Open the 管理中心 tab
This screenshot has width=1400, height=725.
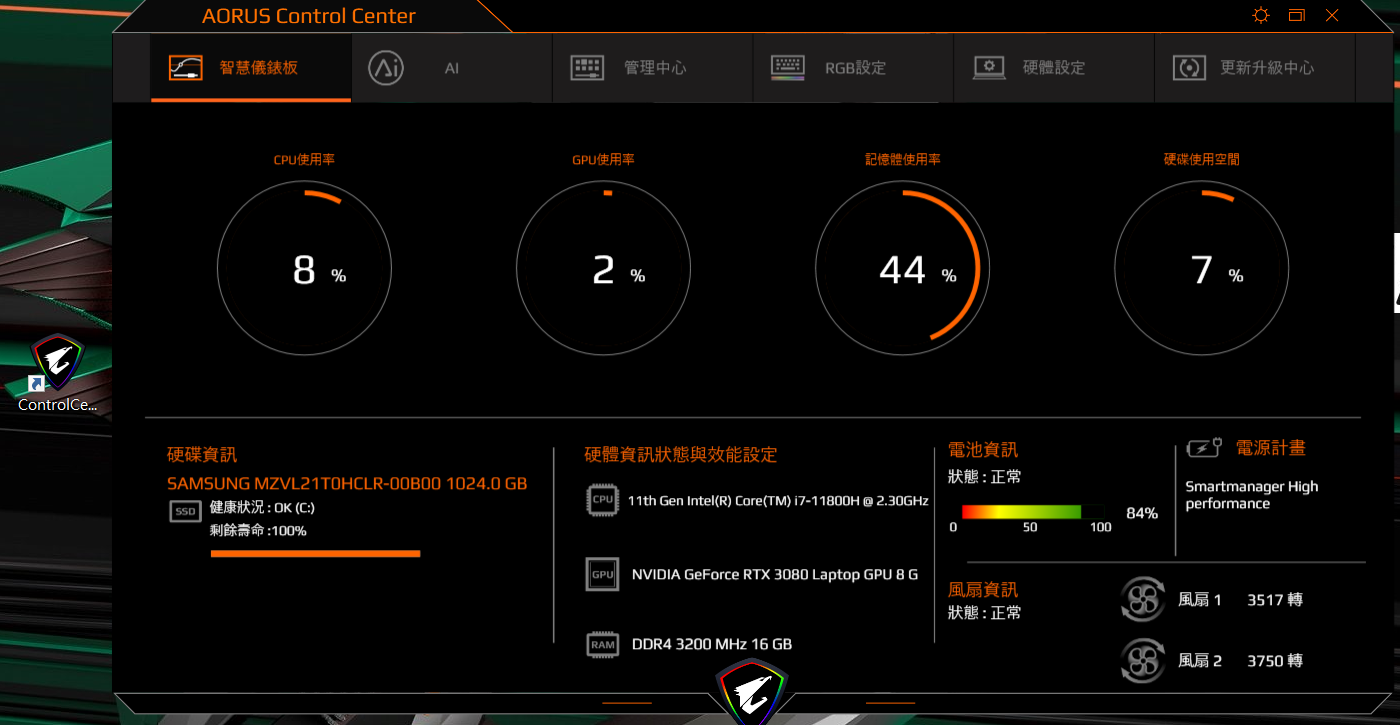(x=652, y=68)
